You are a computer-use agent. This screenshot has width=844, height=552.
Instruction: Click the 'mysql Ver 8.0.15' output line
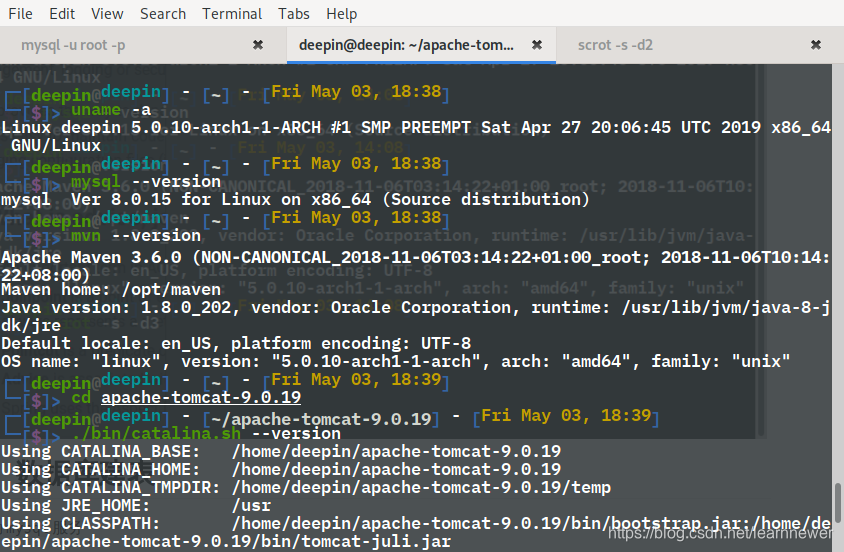click(x=295, y=200)
